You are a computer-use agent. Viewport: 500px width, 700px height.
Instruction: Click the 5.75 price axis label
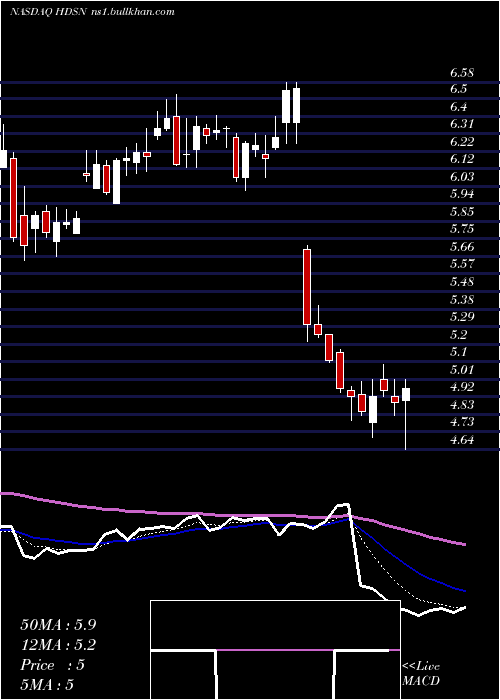pos(462,229)
